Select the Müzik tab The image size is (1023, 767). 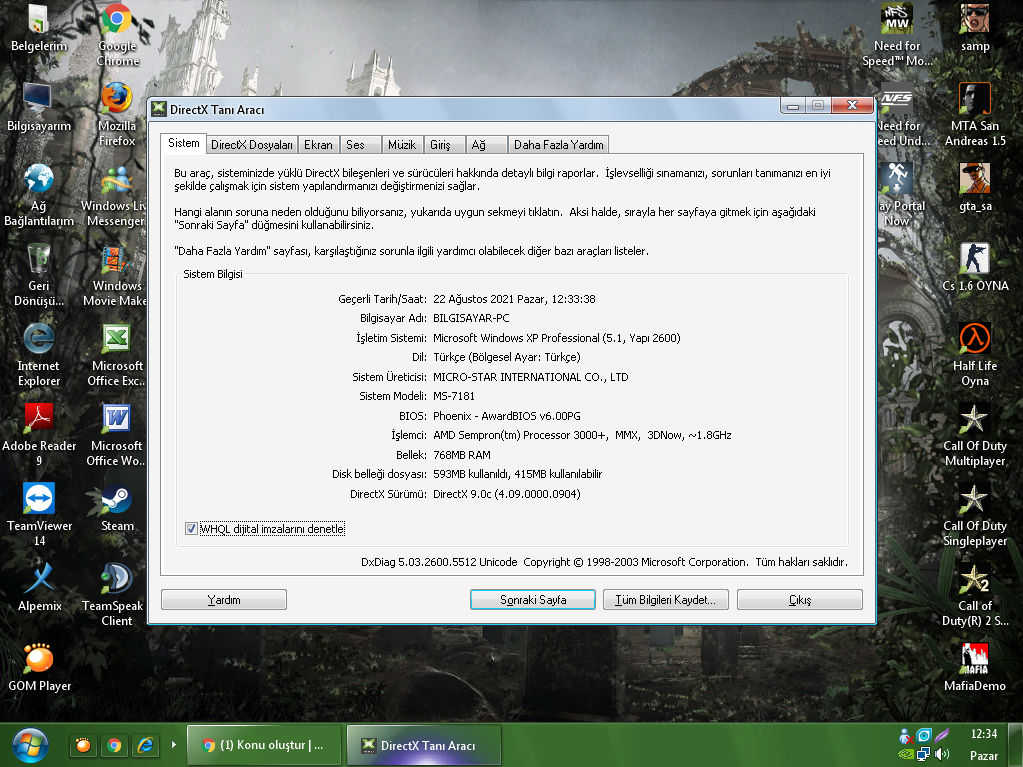[x=402, y=145]
